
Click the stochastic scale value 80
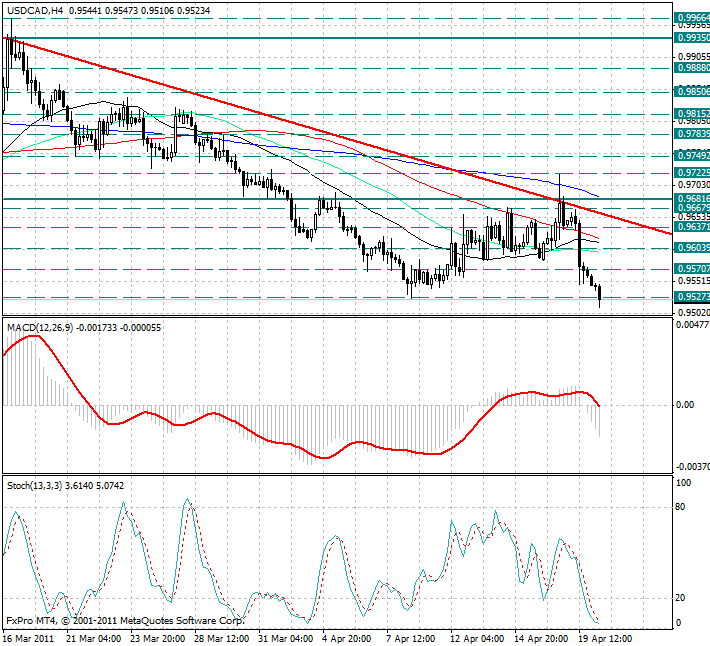[x=683, y=507]
